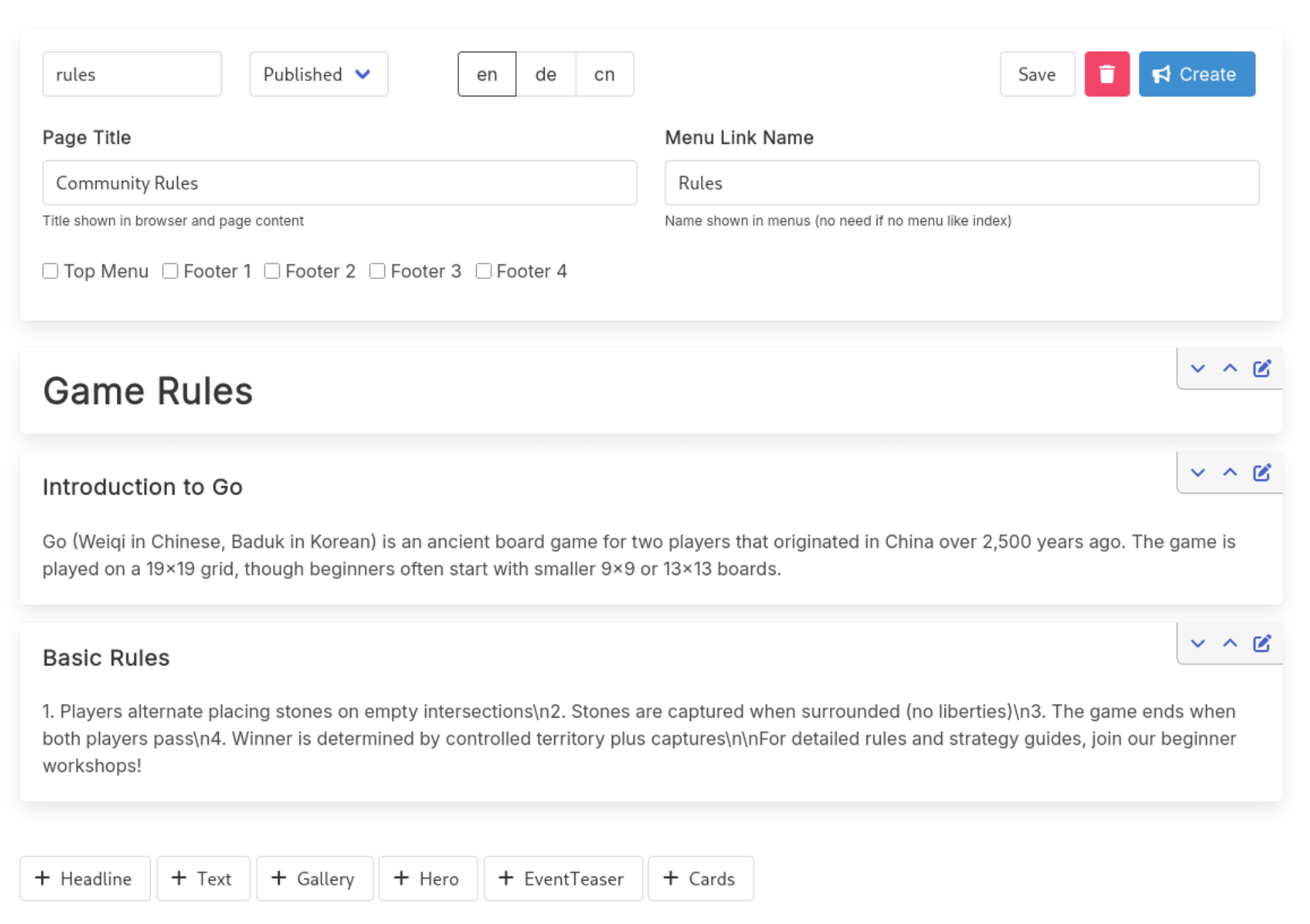Move the Basic Rules block down
The image size is (1310, 924).
pyautogui.click(x=1197, y=643)
